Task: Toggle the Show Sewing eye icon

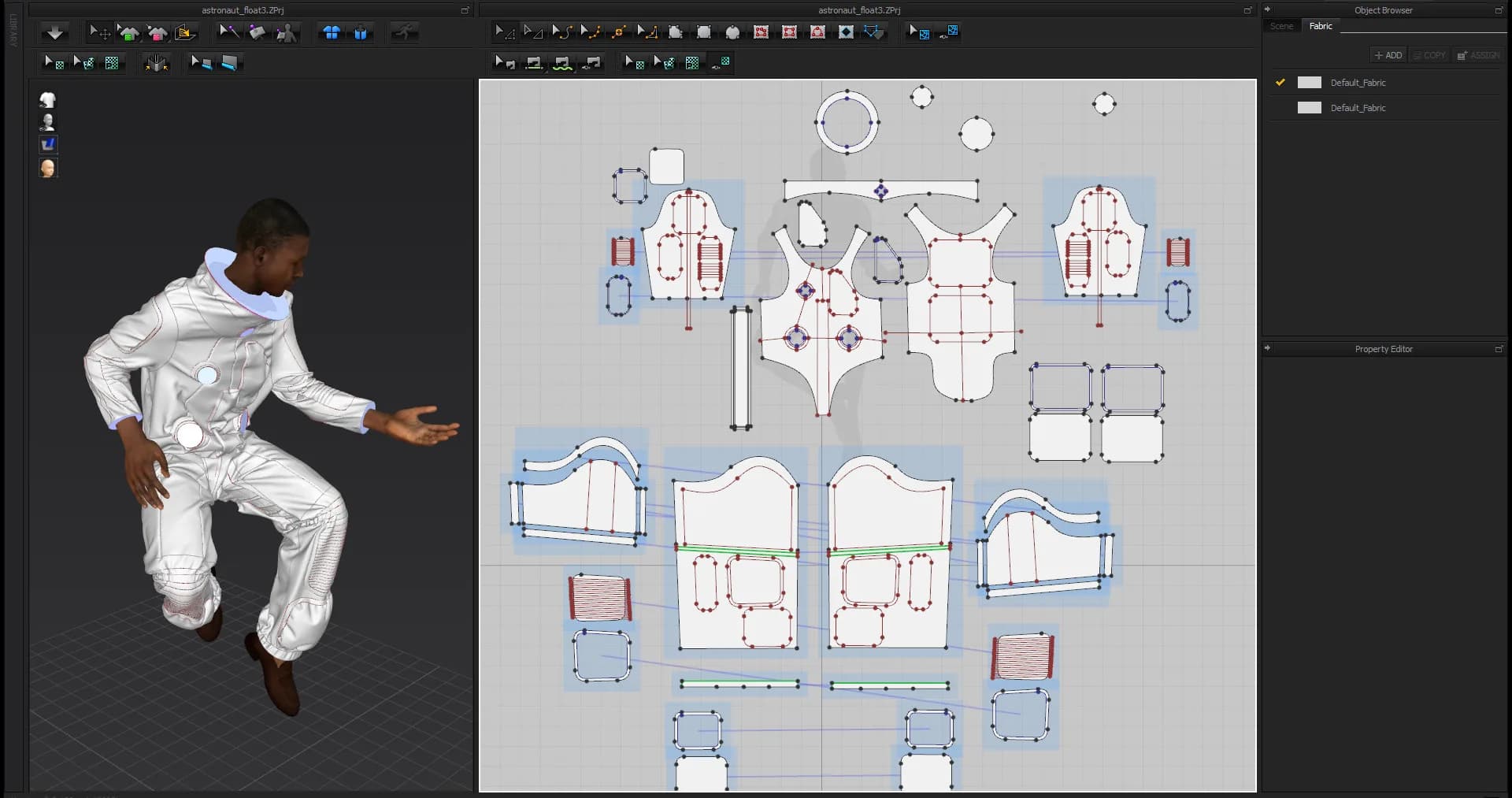Action: [x=591, y=62]
